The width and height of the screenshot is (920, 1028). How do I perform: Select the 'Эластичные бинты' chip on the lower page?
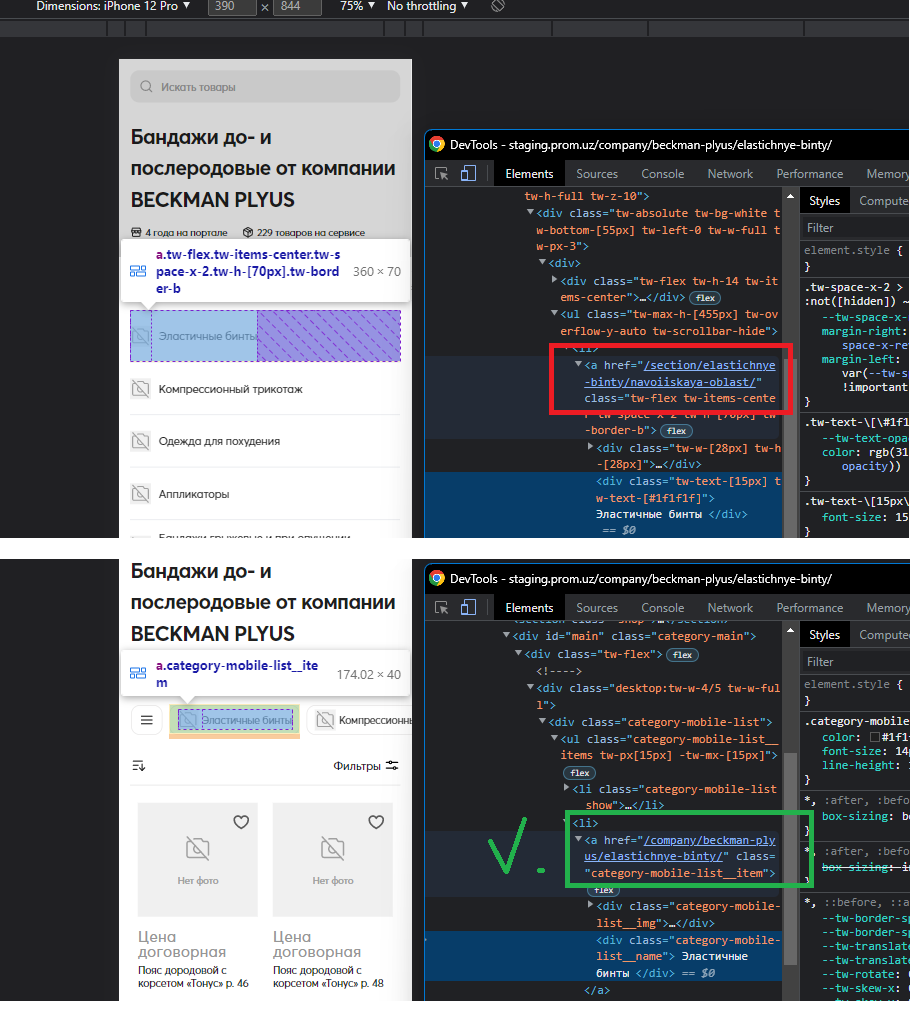point(235,720)
